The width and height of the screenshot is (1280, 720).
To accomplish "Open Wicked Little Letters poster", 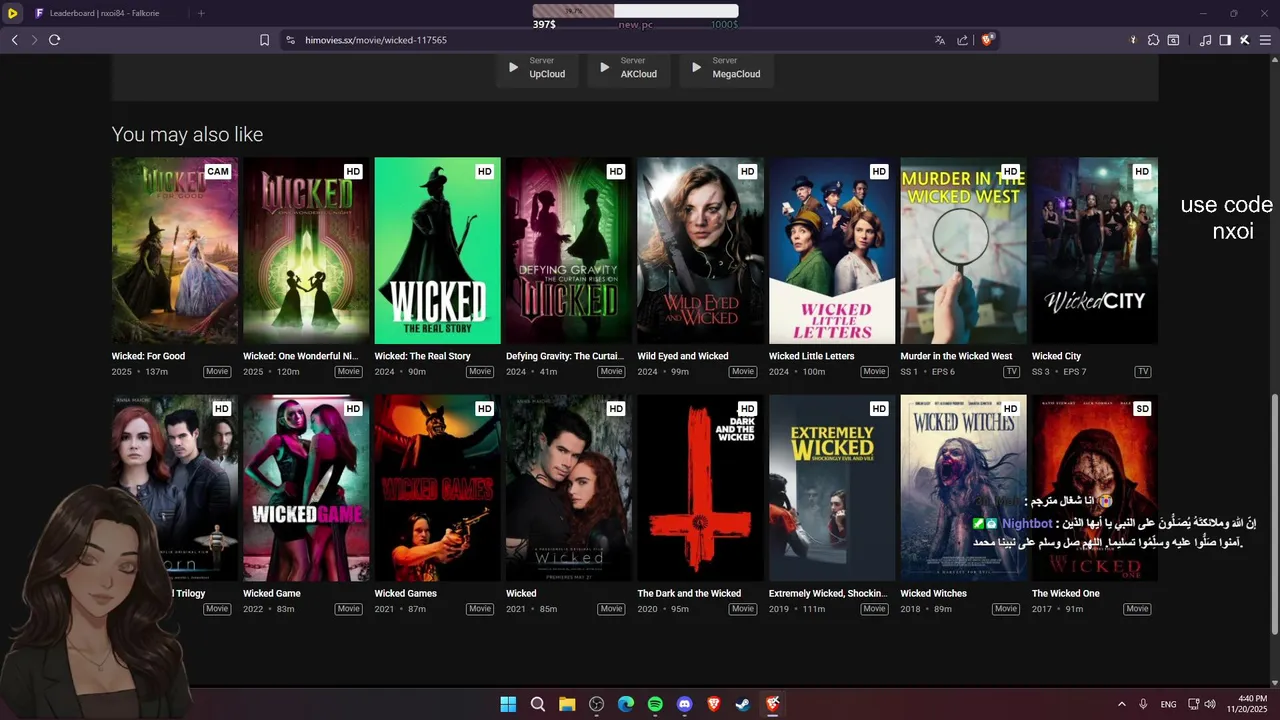I will pos(832,250).
